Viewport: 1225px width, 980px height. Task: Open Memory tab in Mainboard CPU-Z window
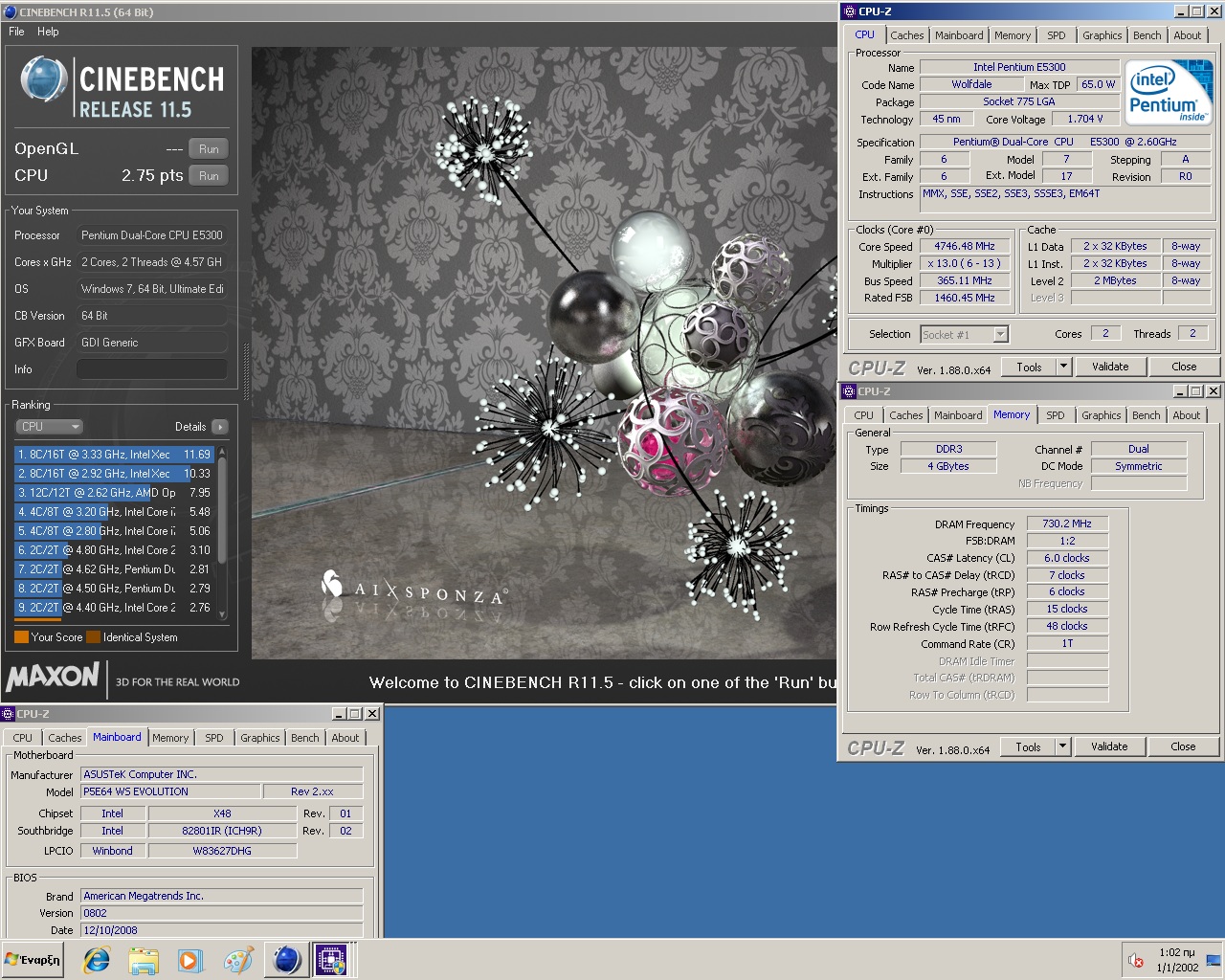click(x=170, y=738)
